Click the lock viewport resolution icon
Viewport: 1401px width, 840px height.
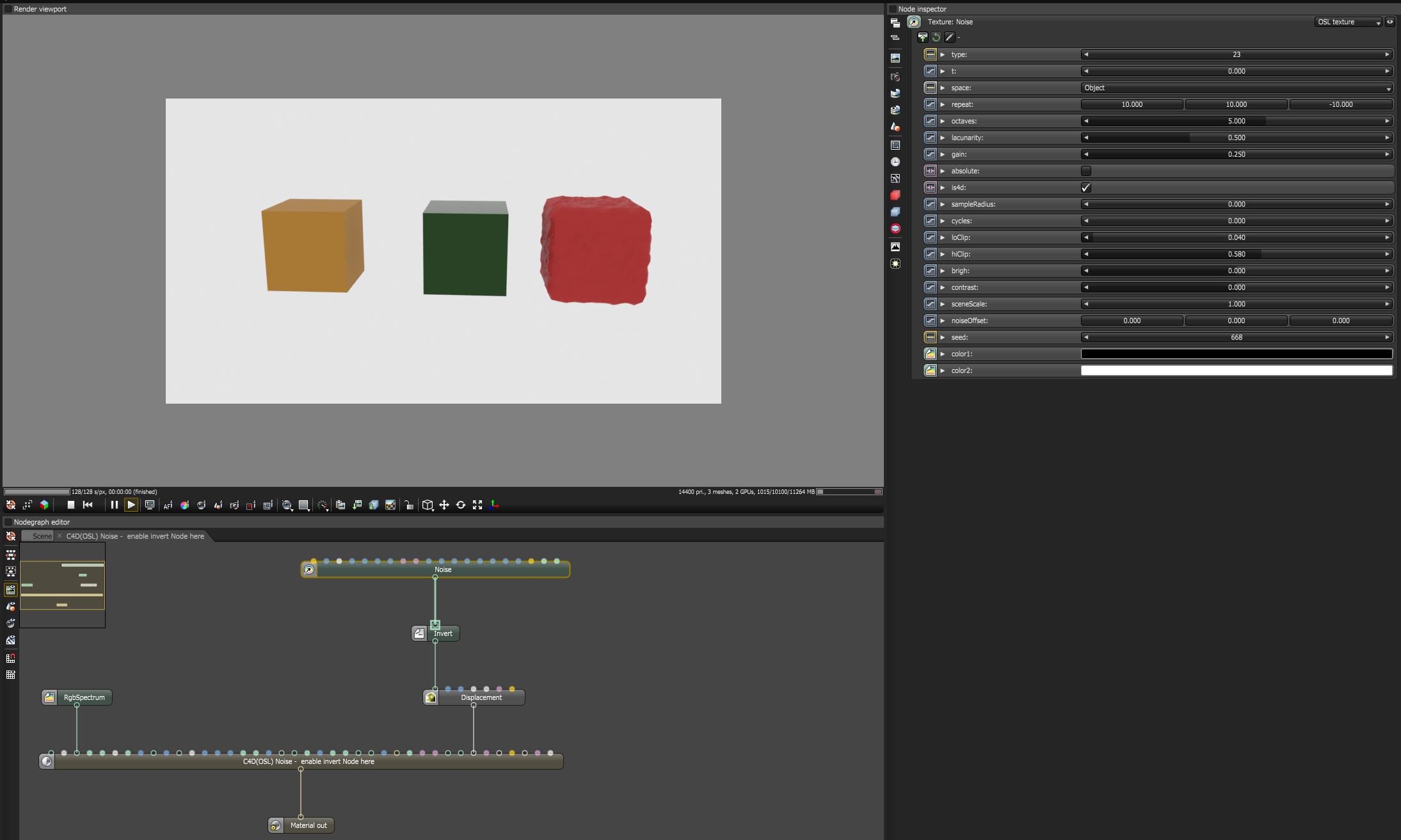(408, 505)
